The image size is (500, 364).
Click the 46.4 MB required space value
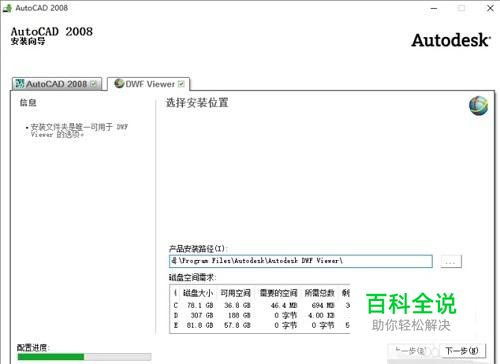284,305
